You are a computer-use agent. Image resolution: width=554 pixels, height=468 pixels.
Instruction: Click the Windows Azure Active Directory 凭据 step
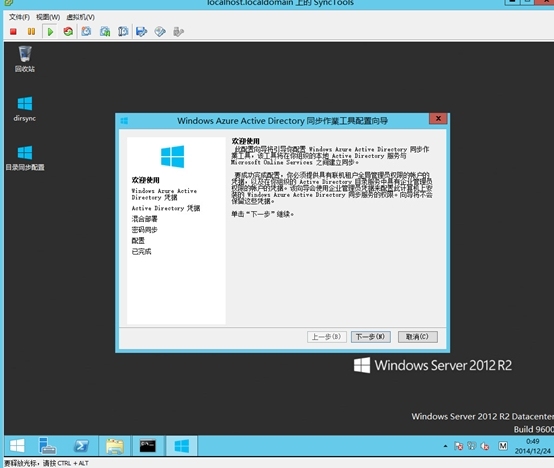(164, 194)
